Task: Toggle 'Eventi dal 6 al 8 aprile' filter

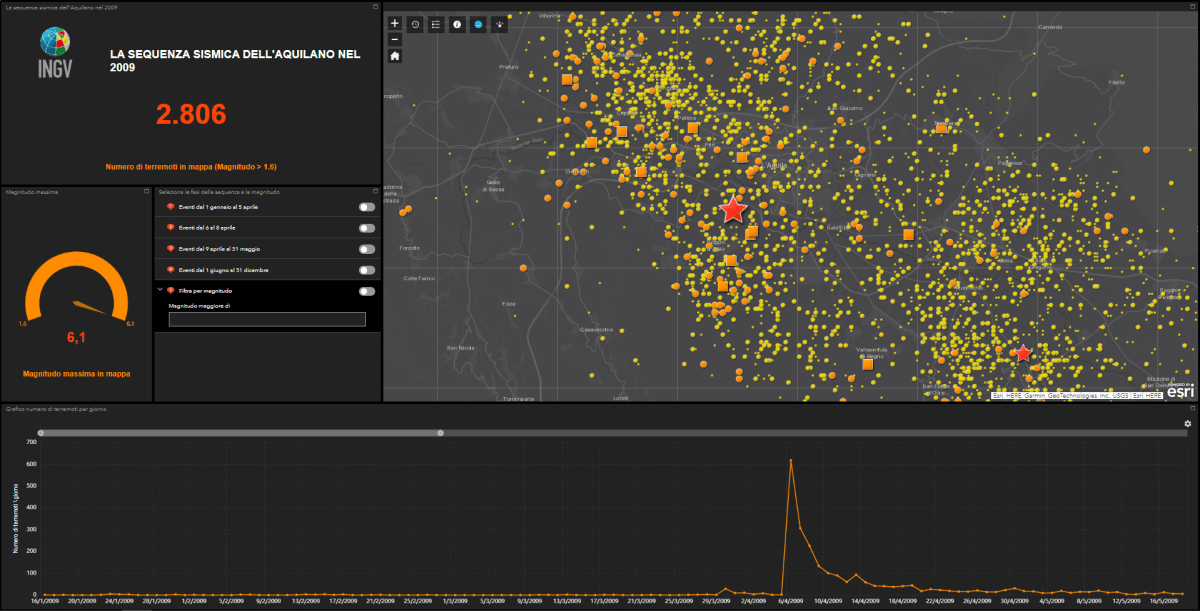Action: (x=367, y=228)
